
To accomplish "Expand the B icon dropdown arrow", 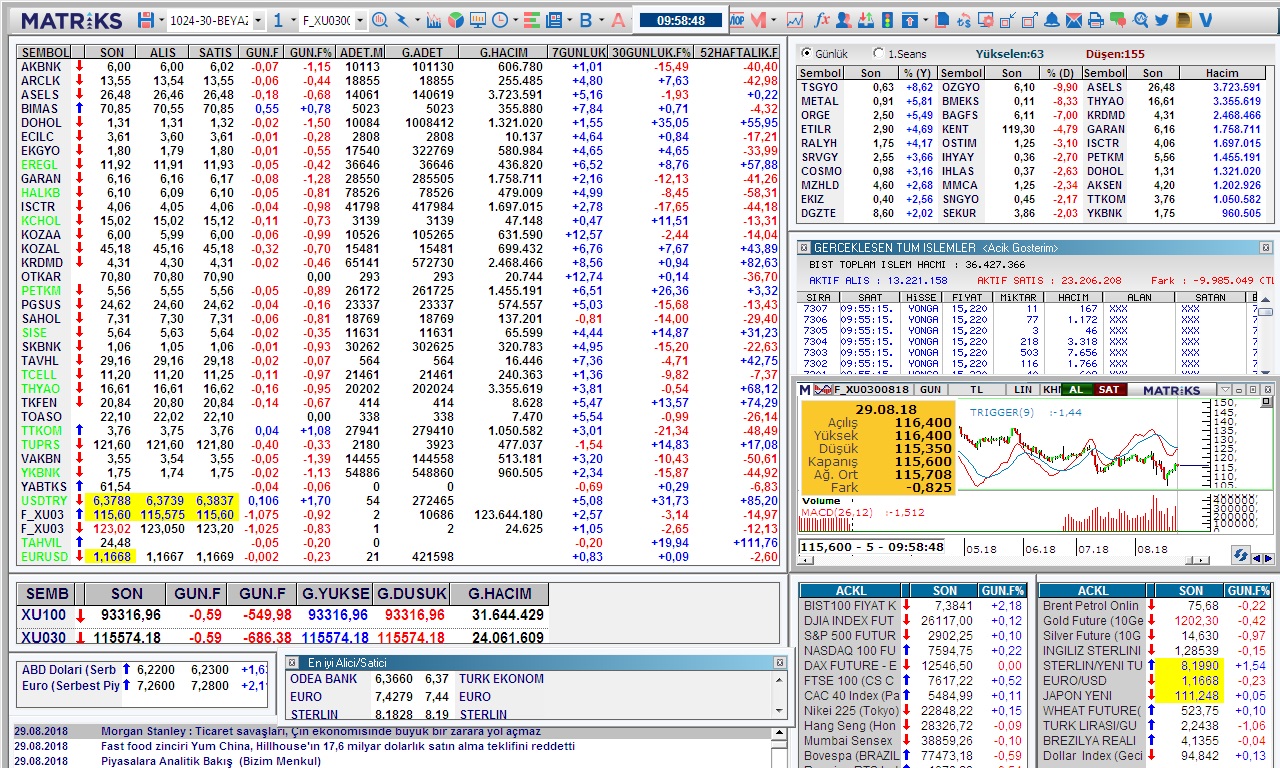I will click(601, 20).
